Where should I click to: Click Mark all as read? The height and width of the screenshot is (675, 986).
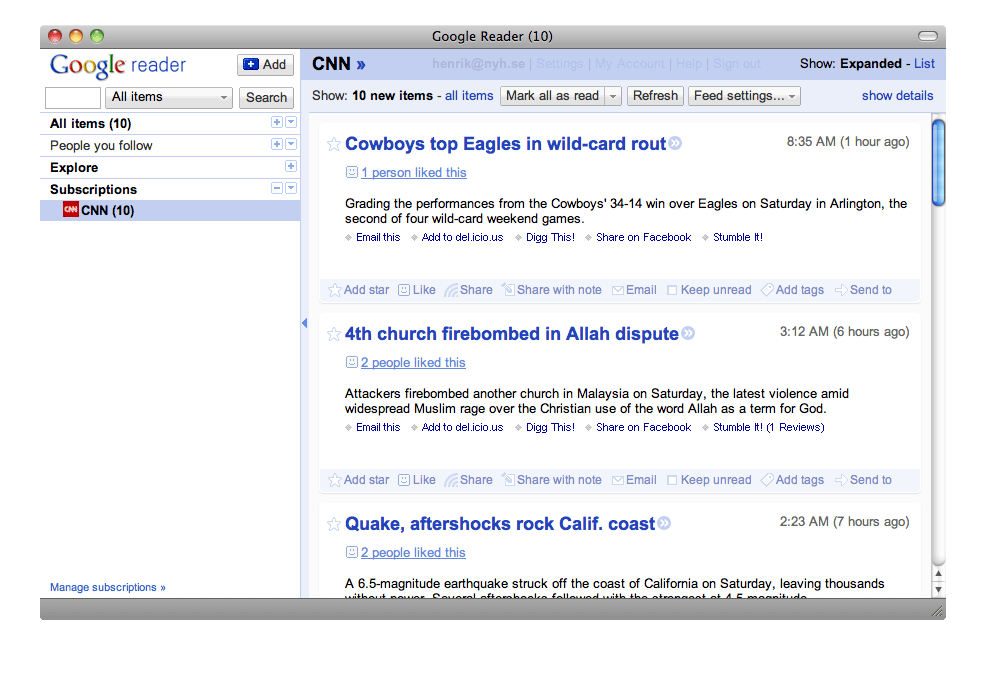553,96
